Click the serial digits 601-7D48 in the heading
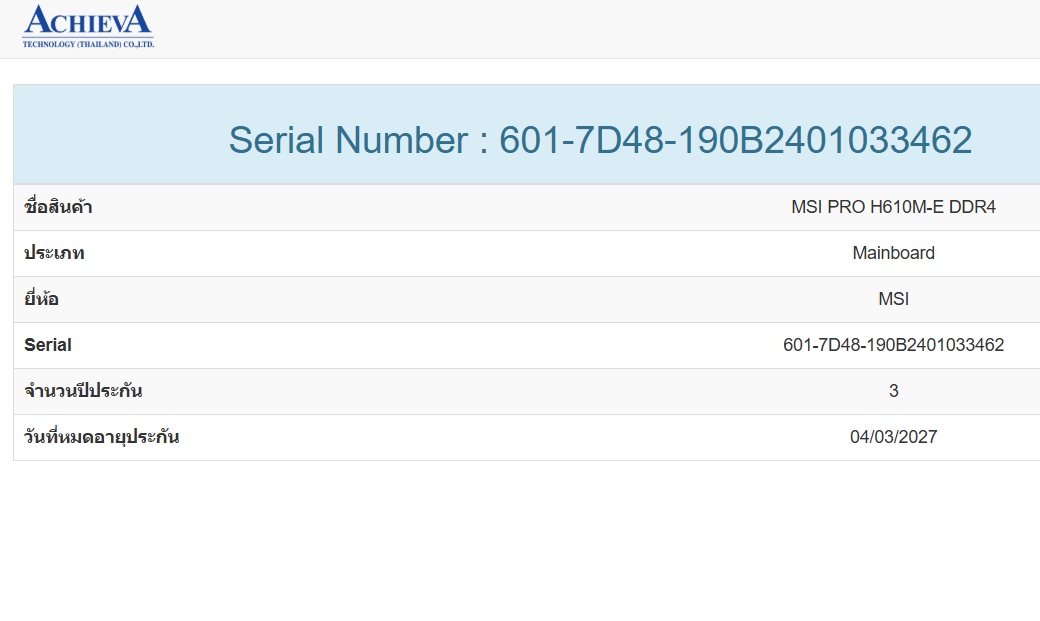1040x621 pixels. (x=582, y=140)
